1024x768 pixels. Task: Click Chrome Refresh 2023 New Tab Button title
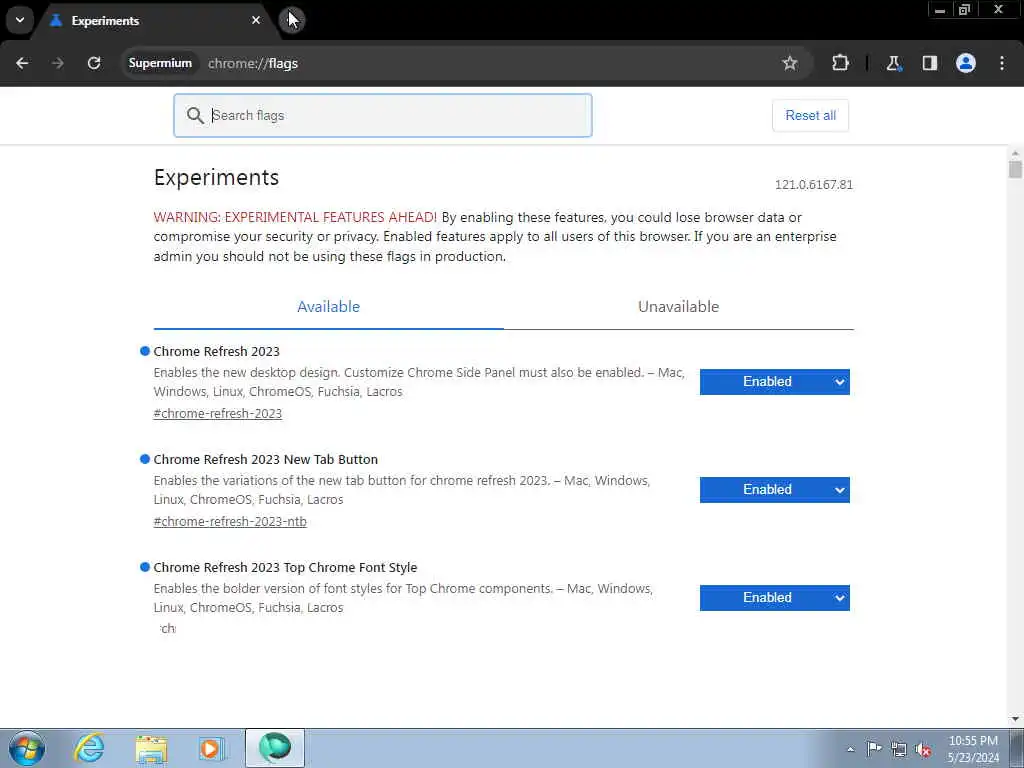tap(265, 459)
